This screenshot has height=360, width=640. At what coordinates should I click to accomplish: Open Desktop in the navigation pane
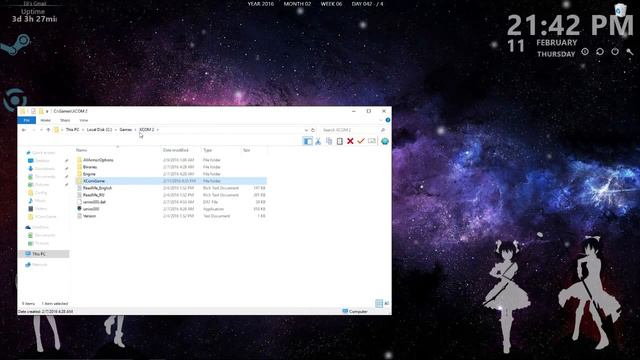coord(42,161)
